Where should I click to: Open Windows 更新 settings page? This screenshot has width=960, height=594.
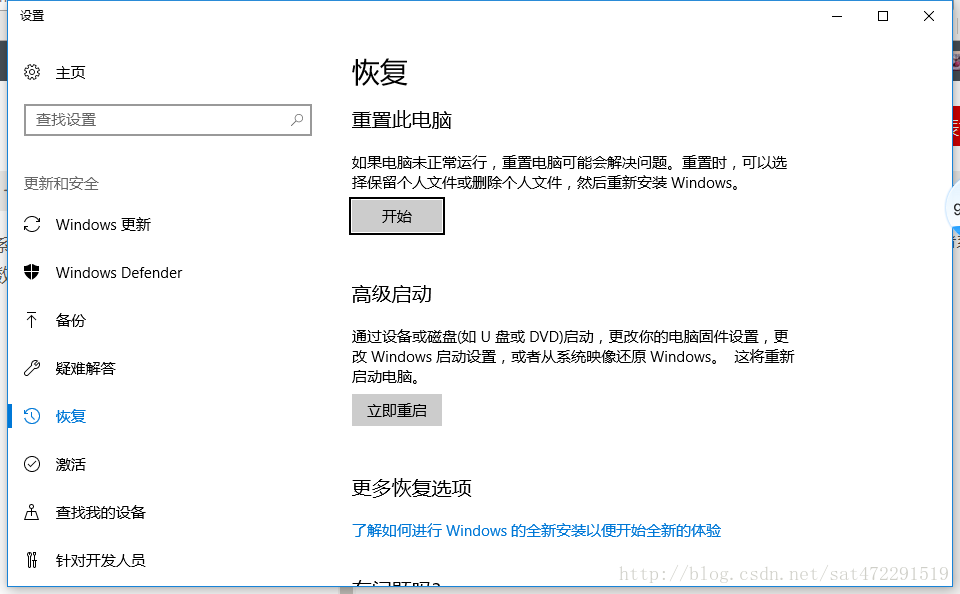tap(103, 225)
